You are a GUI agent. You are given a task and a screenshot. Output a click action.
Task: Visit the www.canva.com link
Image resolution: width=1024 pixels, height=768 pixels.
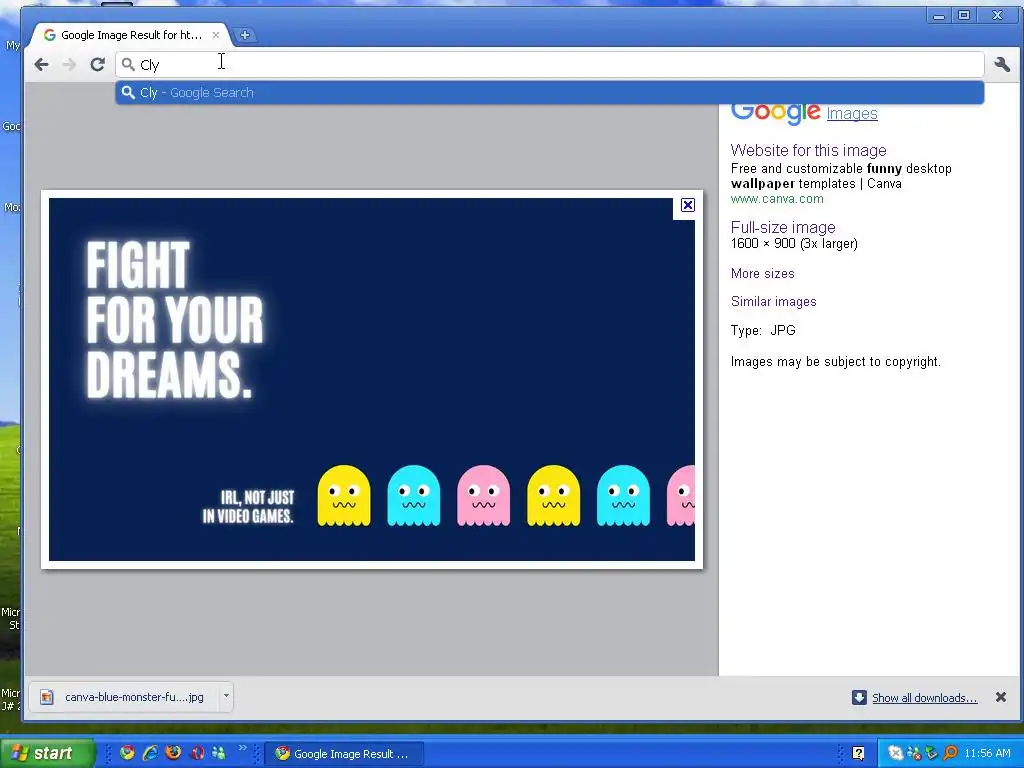[777, 199]
